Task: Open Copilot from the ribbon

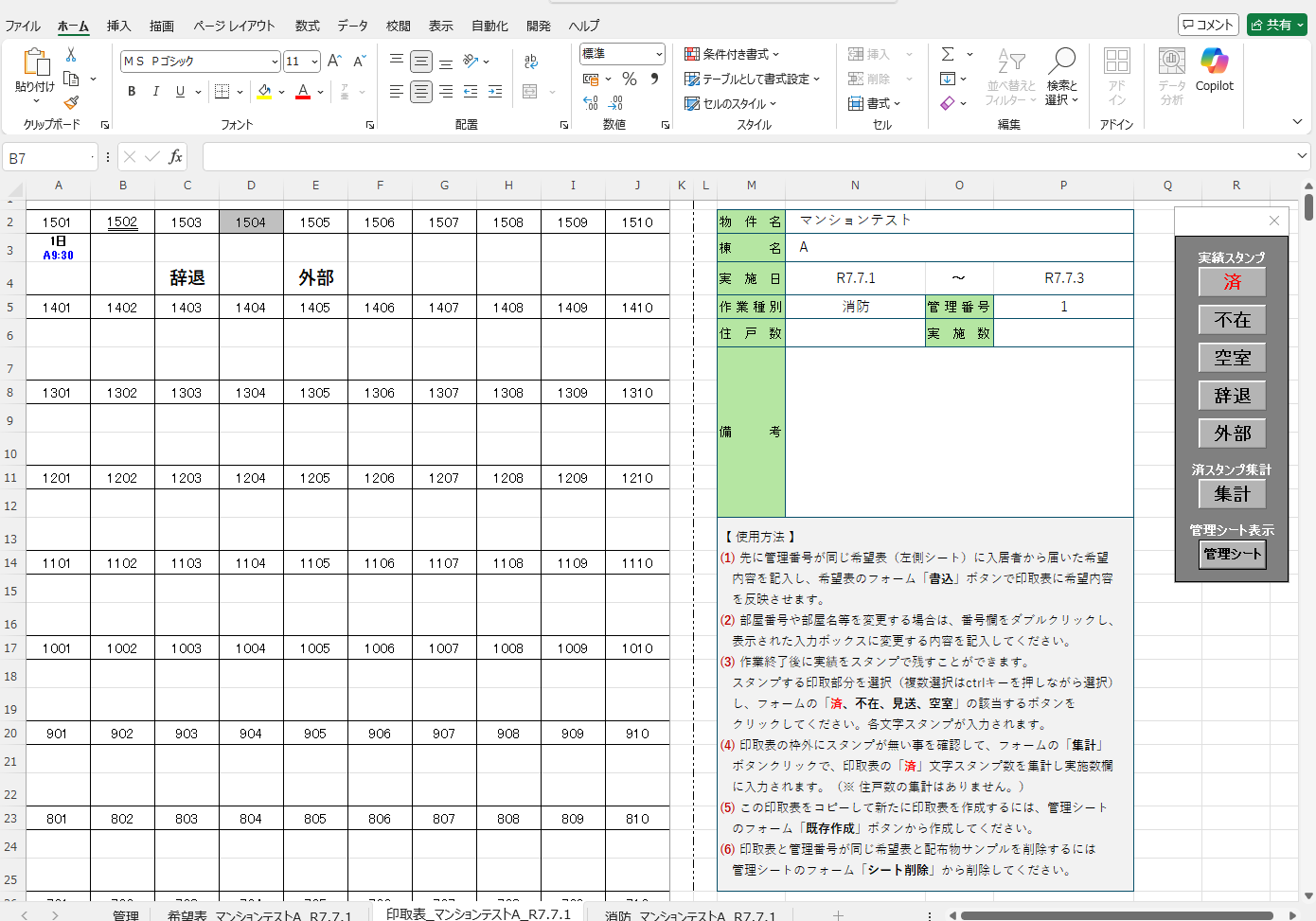Action: tap(1213, 69)
